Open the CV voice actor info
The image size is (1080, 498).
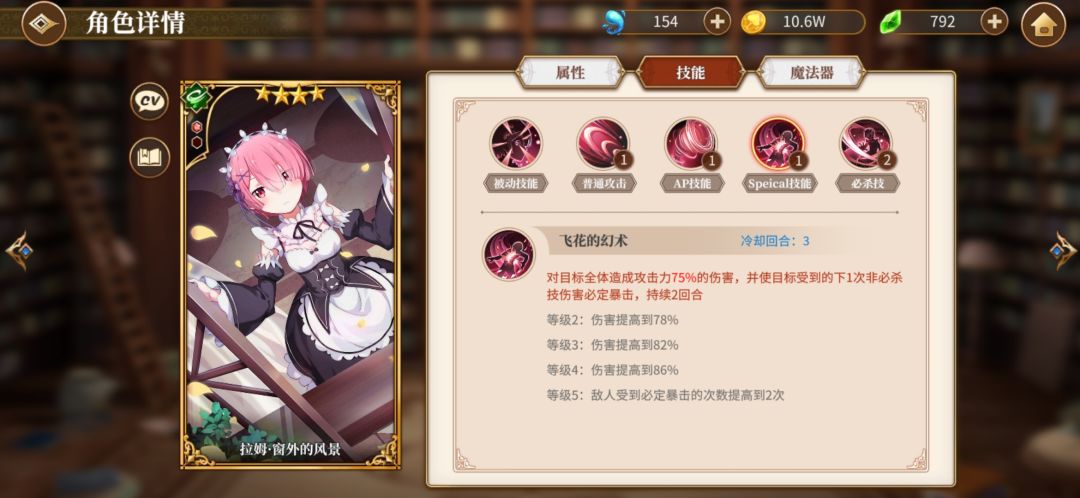pyautogui.click(x=149, y=101)
